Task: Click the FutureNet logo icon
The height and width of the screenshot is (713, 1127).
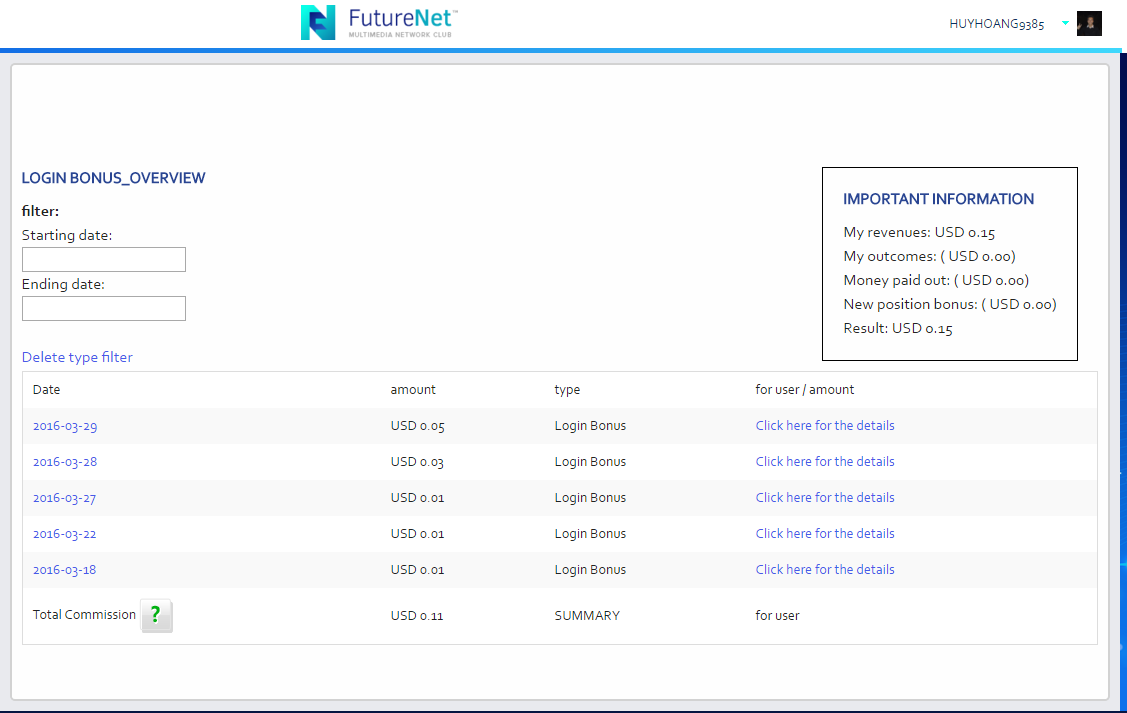Action: click(x=318, y=22)
